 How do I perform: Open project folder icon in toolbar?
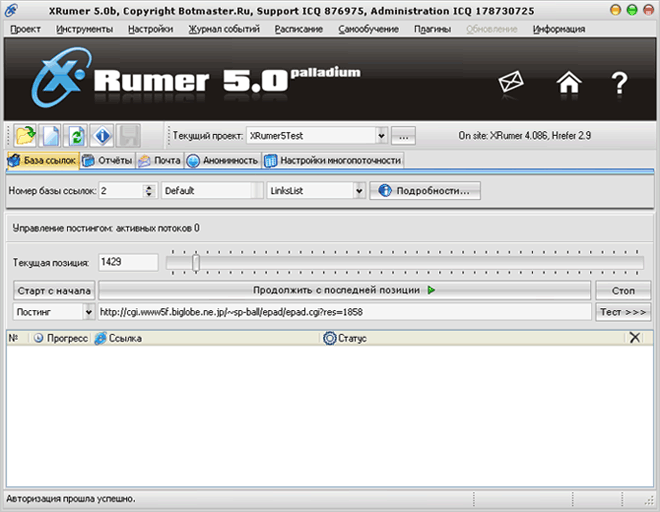click(x=25, y=136)
